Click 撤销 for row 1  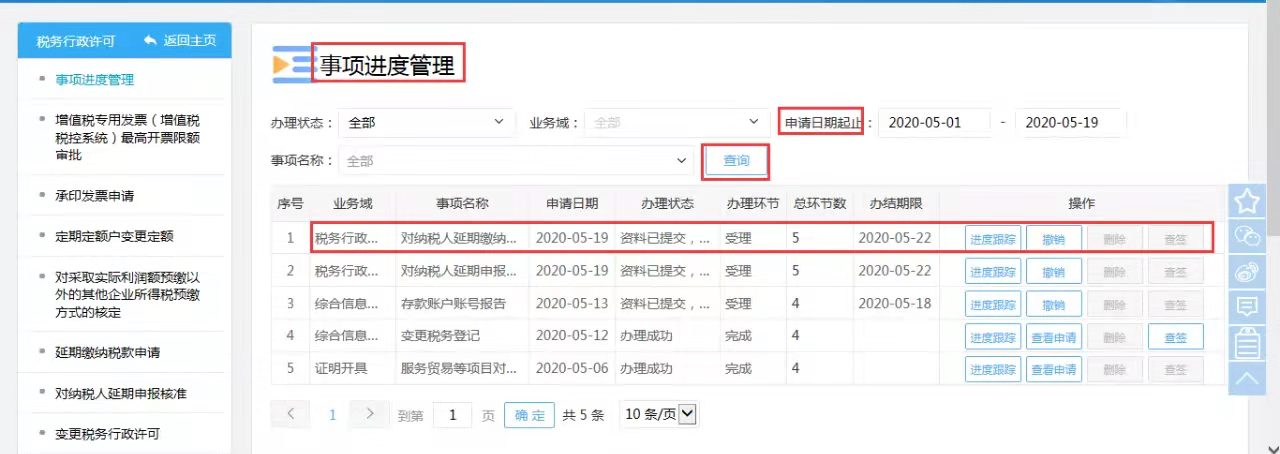pyautogui.click(x=1054, y=239)
